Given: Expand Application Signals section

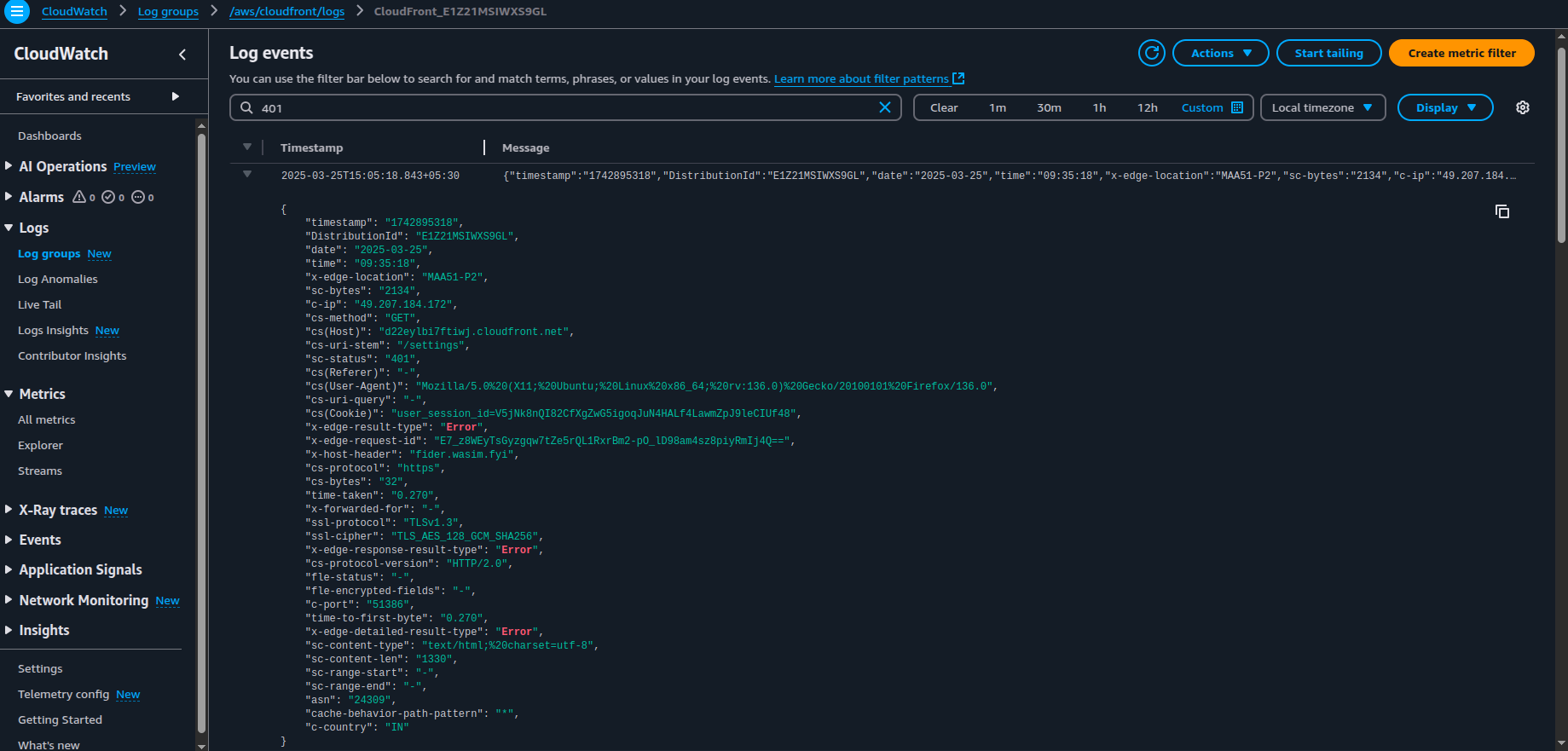Looking at the screenshot, I should 9,569.
